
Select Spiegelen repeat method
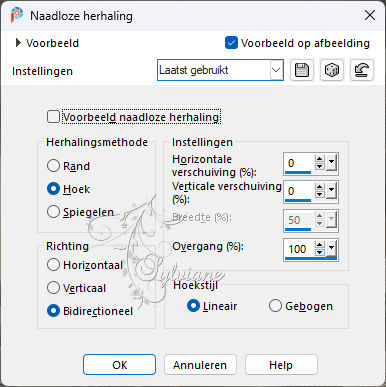53,212
